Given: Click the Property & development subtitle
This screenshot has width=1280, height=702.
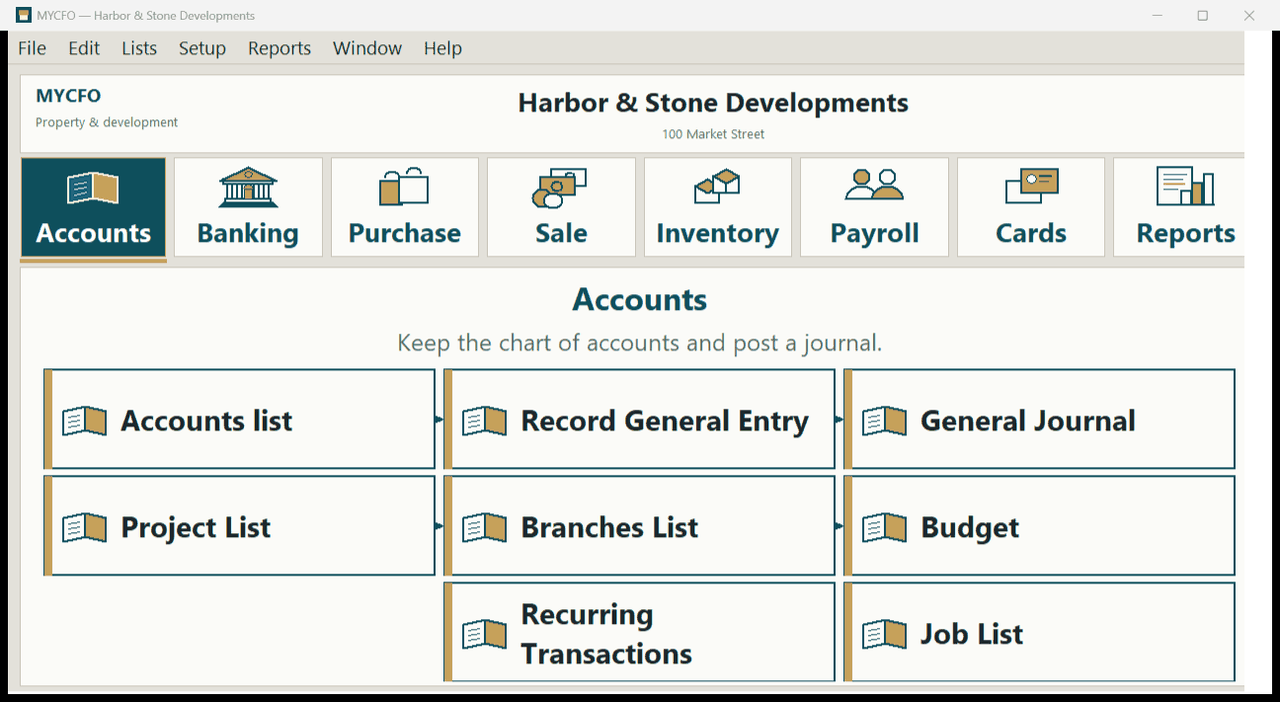Looking at the screenshot, I should click(x=106, y=122).
